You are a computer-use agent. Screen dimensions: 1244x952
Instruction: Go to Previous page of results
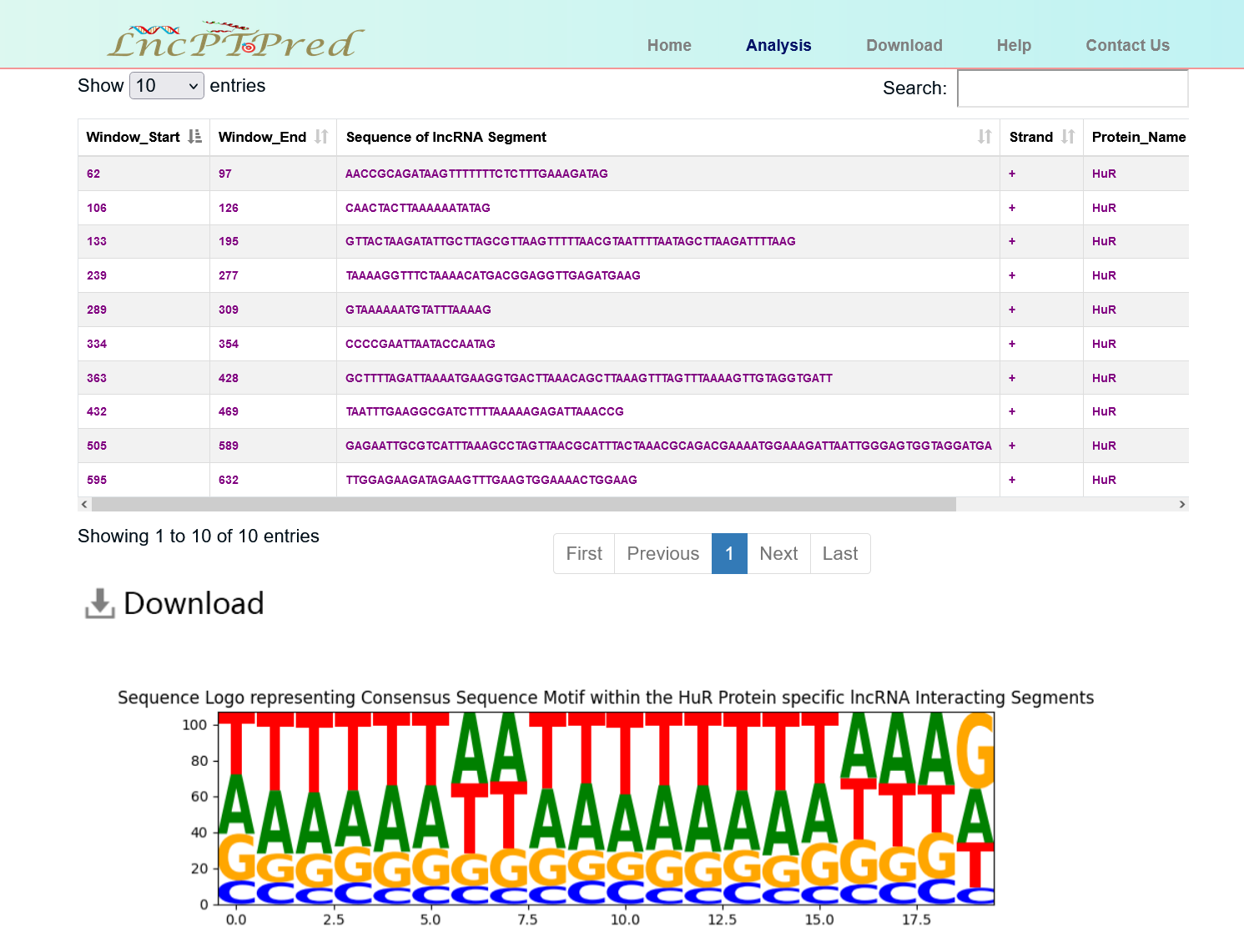[663, 554]
